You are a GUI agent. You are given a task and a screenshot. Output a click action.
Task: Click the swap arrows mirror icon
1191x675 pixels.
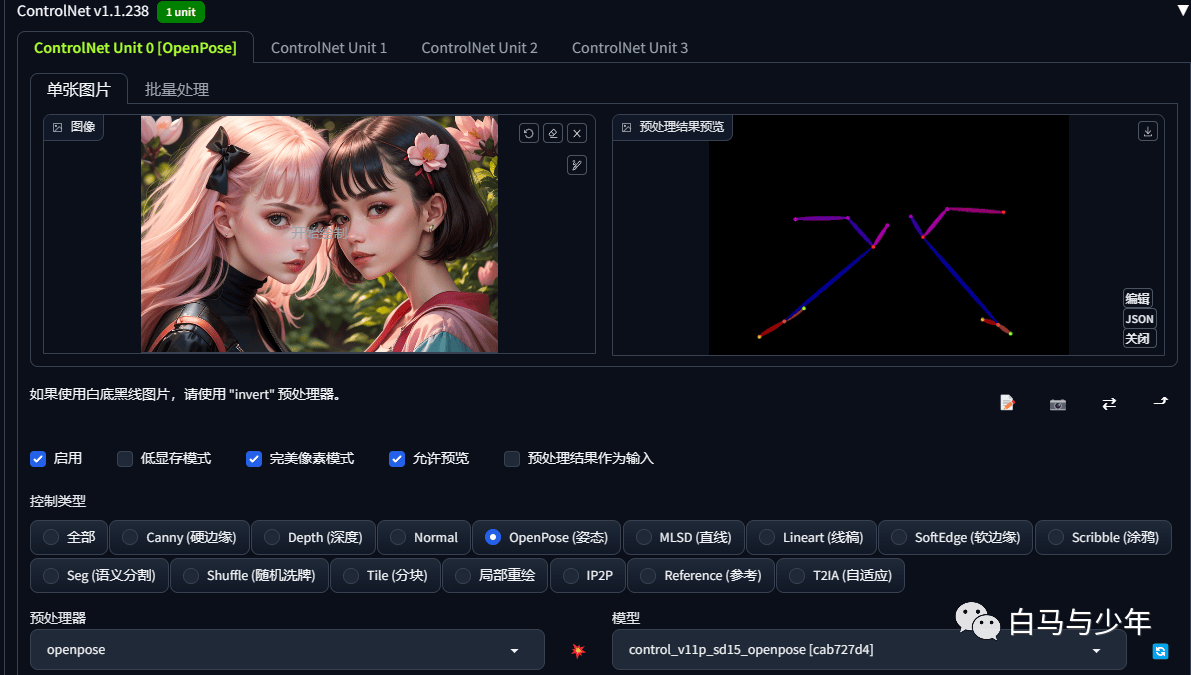[x=1109, y=403]
